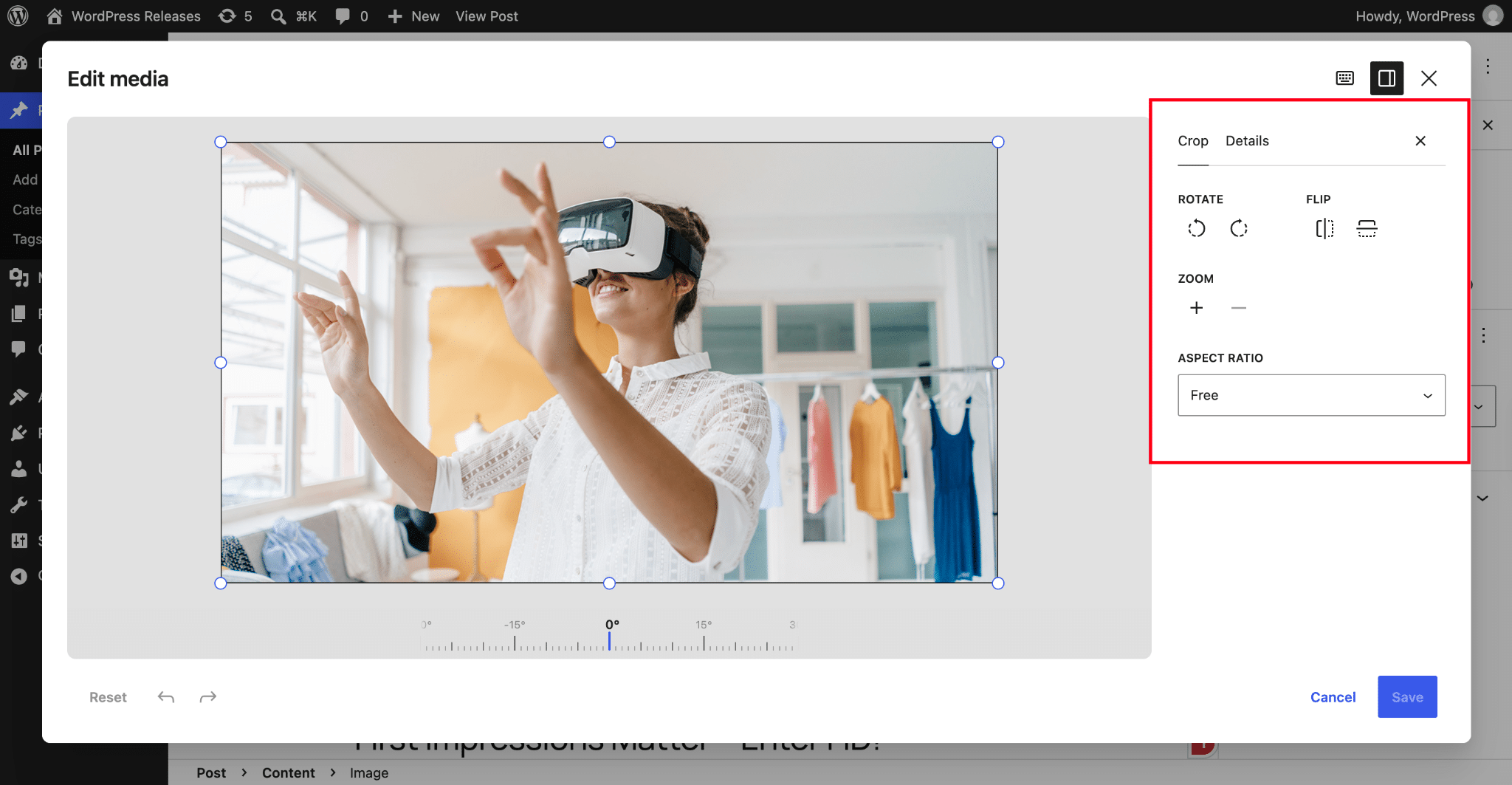The width and height of the screenshot is (1512, 785).
Task: Redo the last edit
Action: click(208, 697)
